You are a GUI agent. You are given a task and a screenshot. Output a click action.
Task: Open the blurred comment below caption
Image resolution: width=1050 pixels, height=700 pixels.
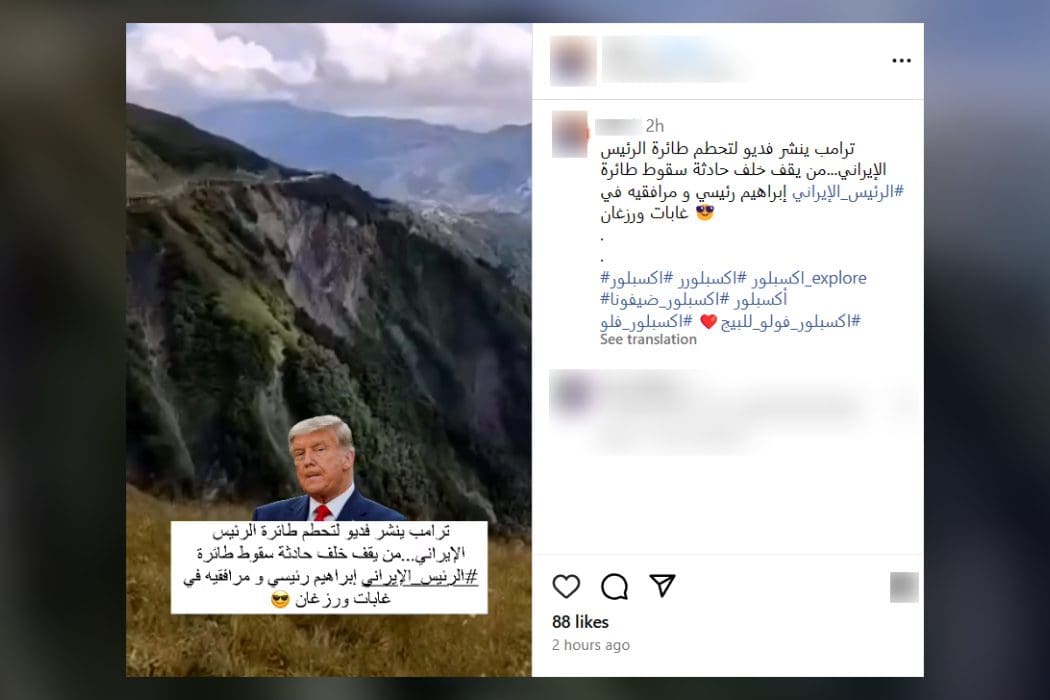(x=733, y=407)
